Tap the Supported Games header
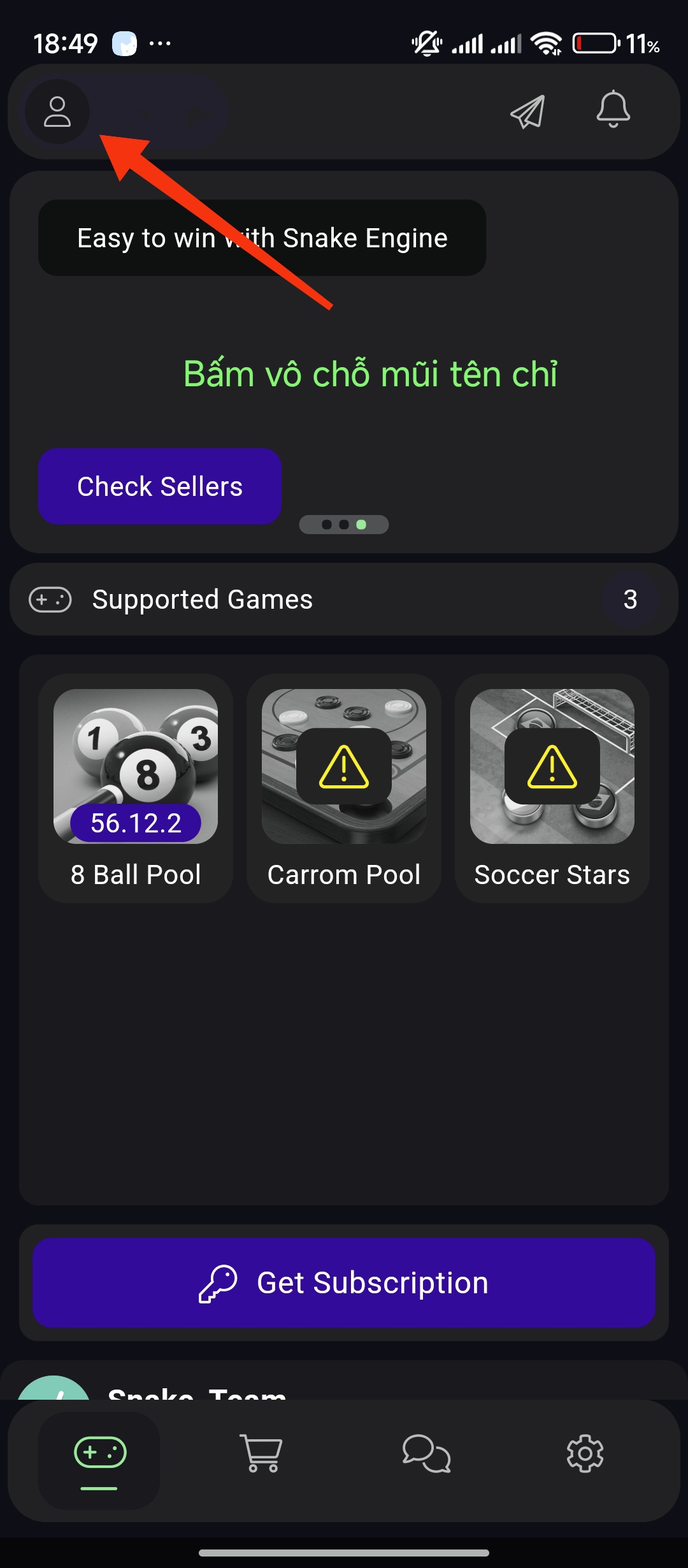This screenshot has width=688, height=1568. coord(203,600)
